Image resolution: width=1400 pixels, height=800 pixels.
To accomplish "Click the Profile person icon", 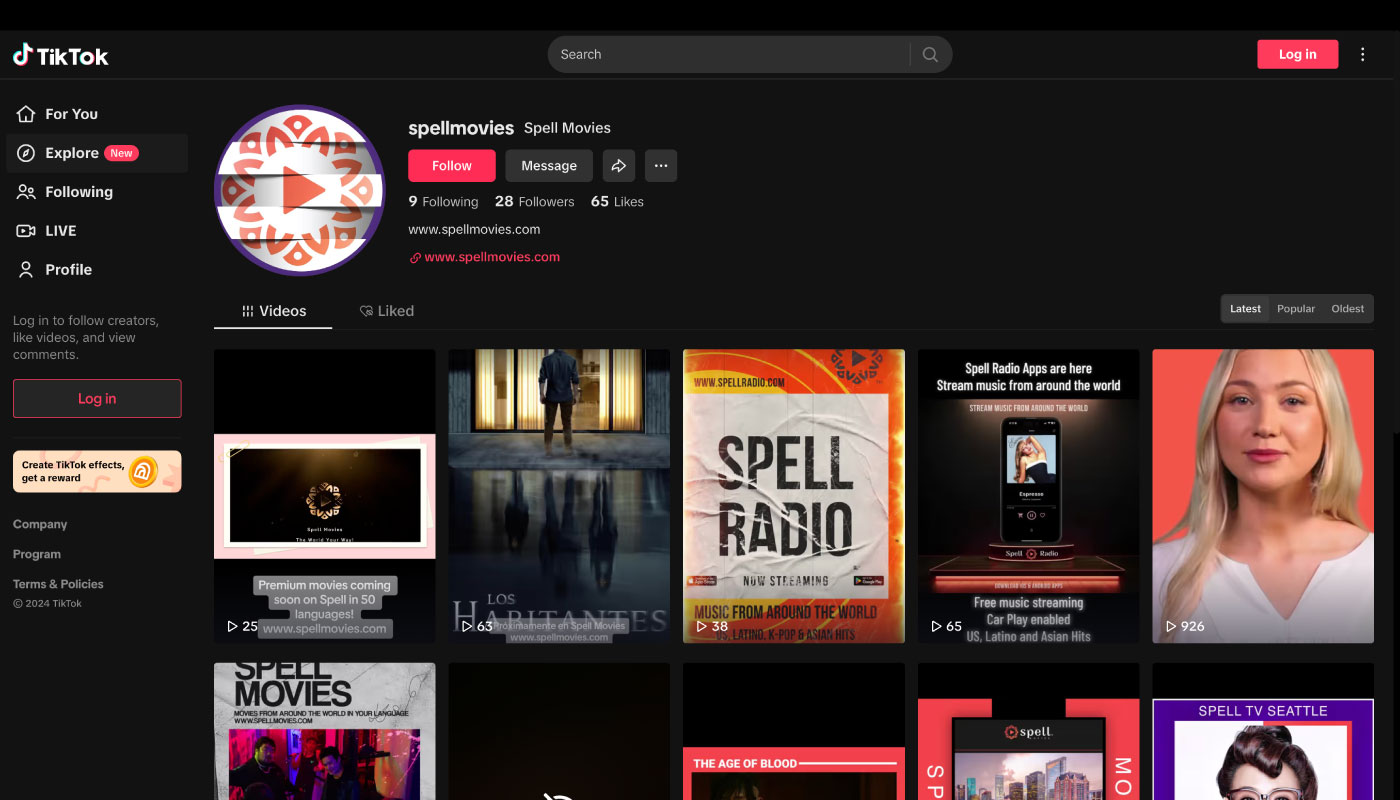I will coord(26,270).
